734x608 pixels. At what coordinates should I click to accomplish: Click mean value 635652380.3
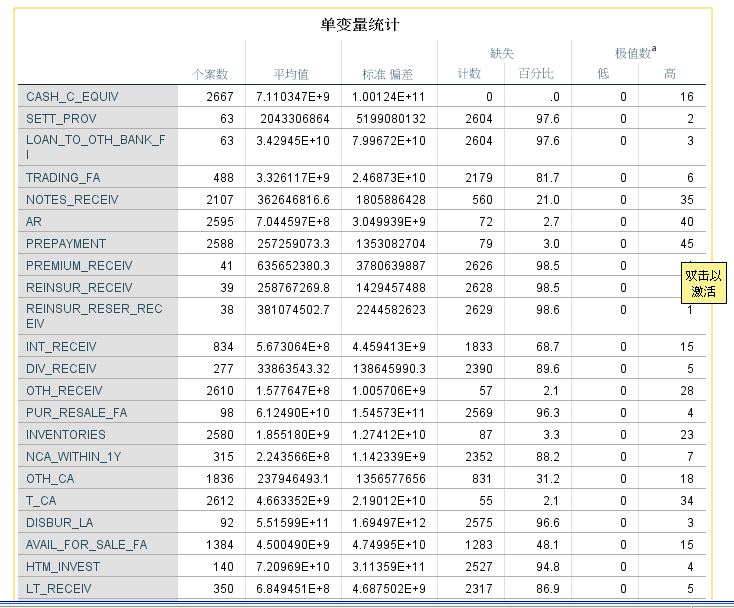(294, 265)
